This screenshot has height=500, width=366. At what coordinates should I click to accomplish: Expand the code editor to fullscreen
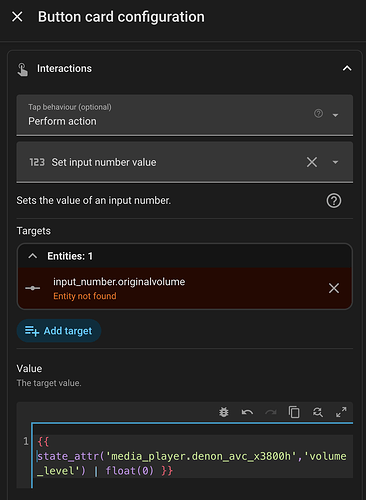(x=341, y=412)
